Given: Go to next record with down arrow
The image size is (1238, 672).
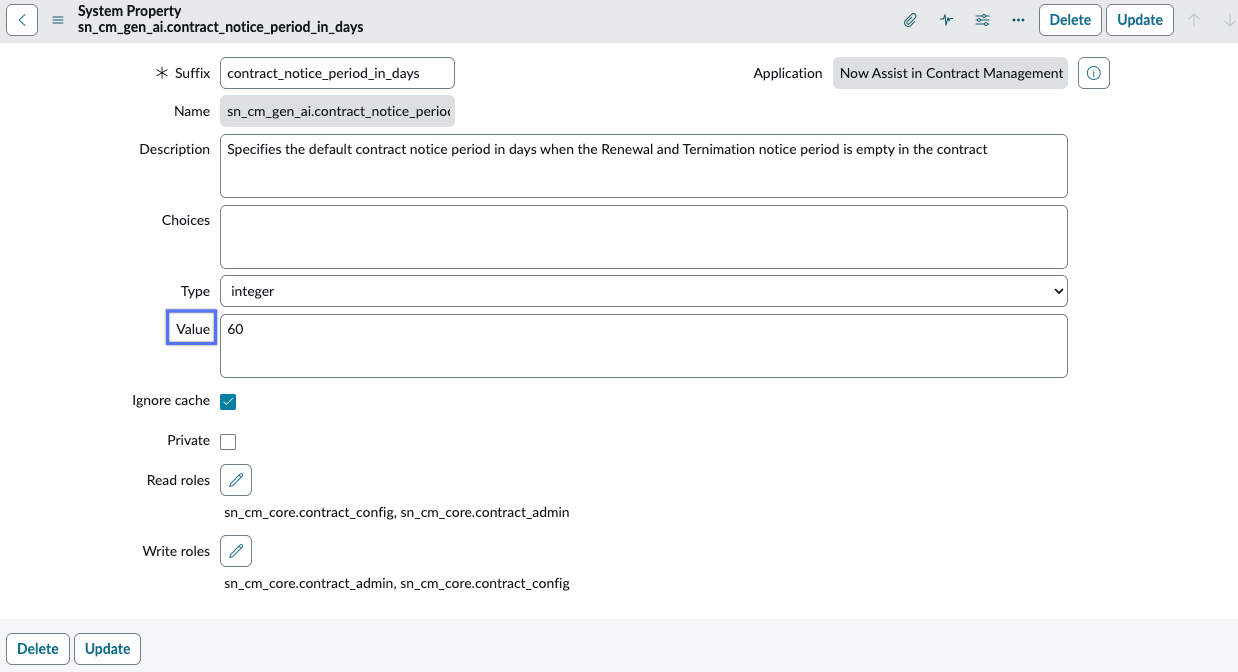Looking at the screenshot, I should coord(1229,20).
